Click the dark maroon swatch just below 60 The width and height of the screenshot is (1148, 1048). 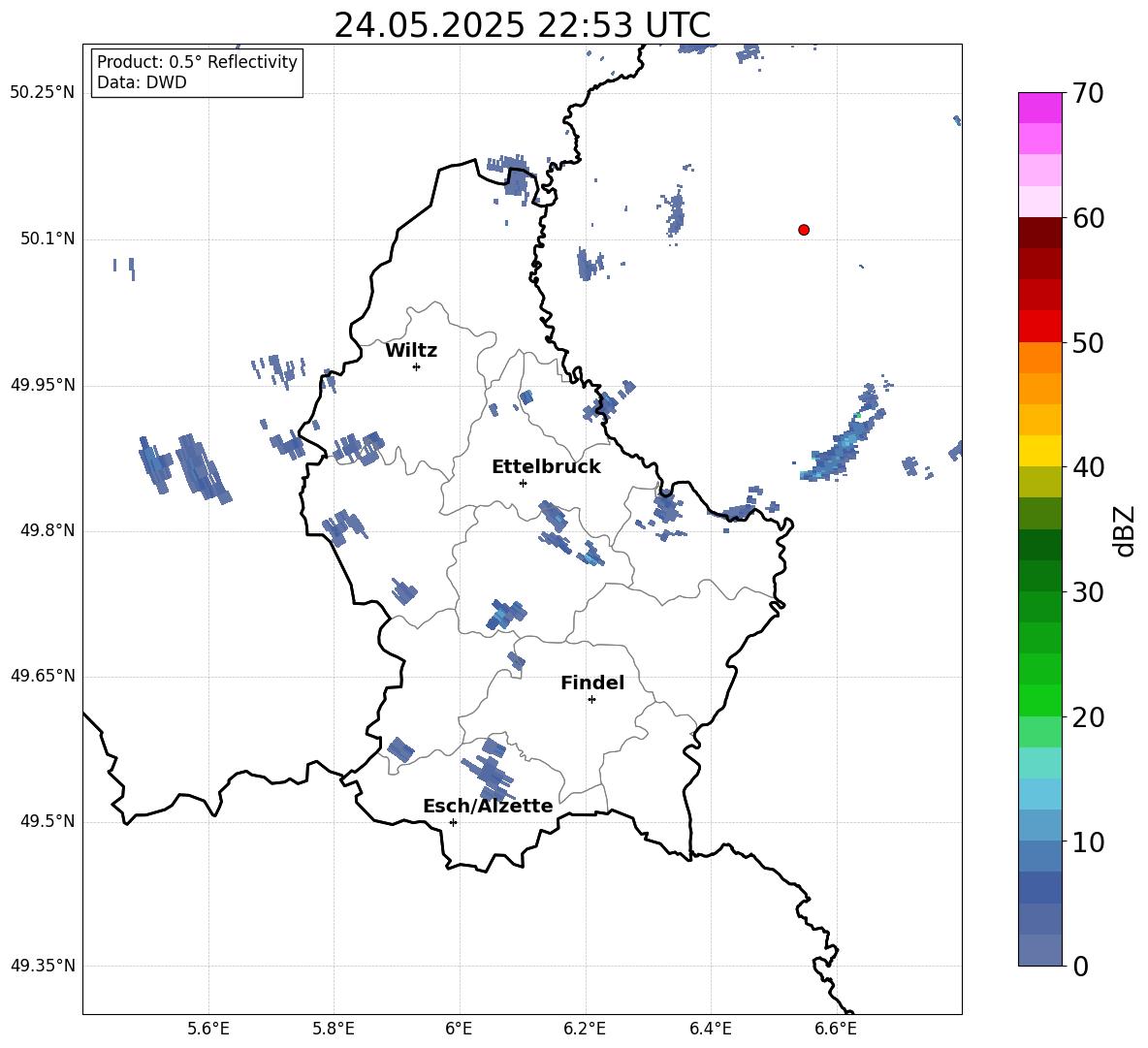[x=1039, y=233]
